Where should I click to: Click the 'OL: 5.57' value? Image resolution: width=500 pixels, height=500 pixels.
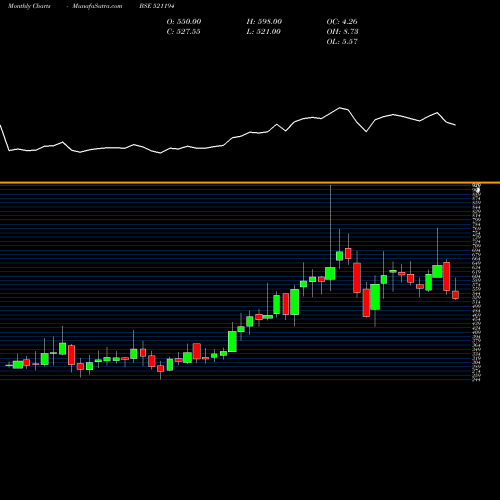342,41
